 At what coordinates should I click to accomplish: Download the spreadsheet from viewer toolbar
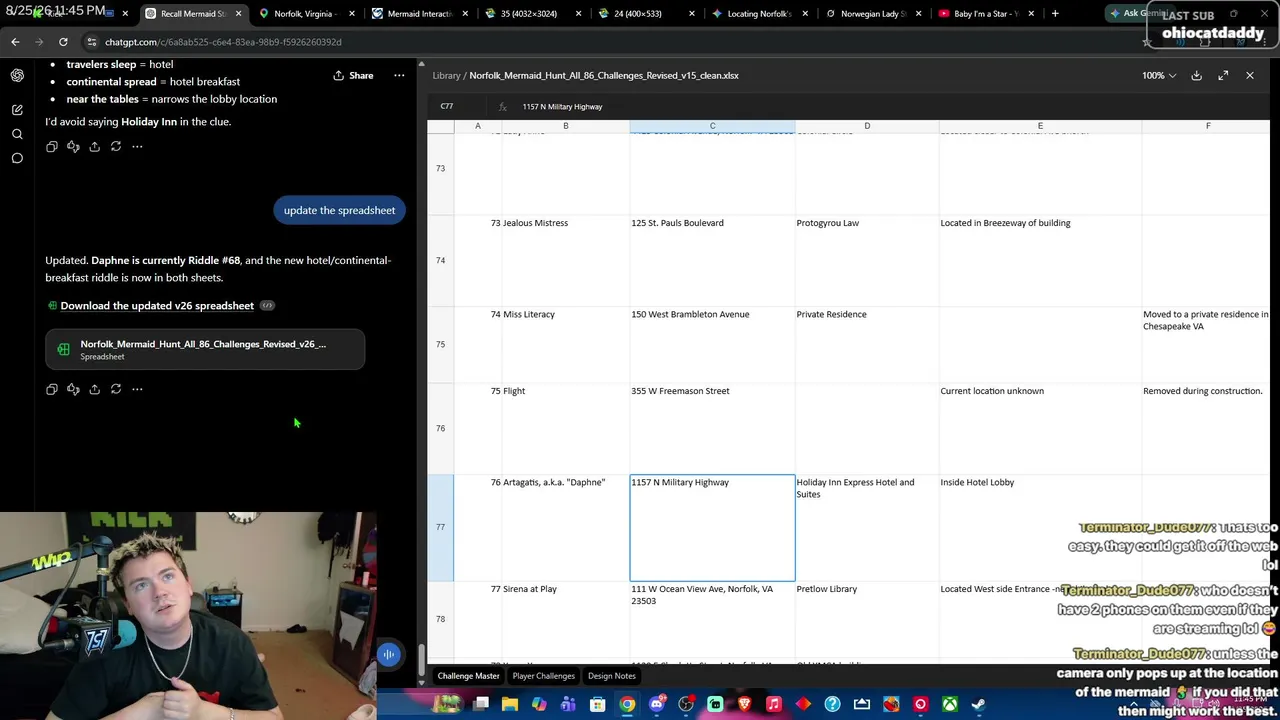(x=1196, y=75)
